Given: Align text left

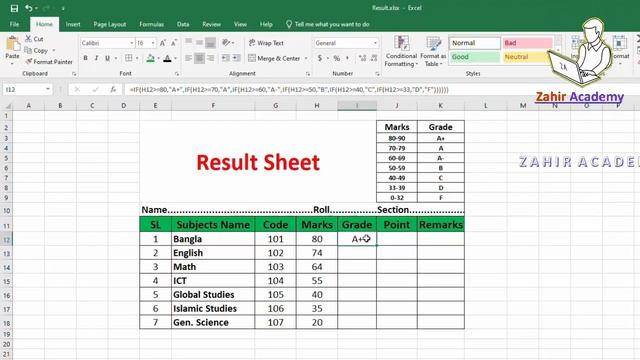Looking at the screenshot, I should pyautogui.click(x=188, y=58).
